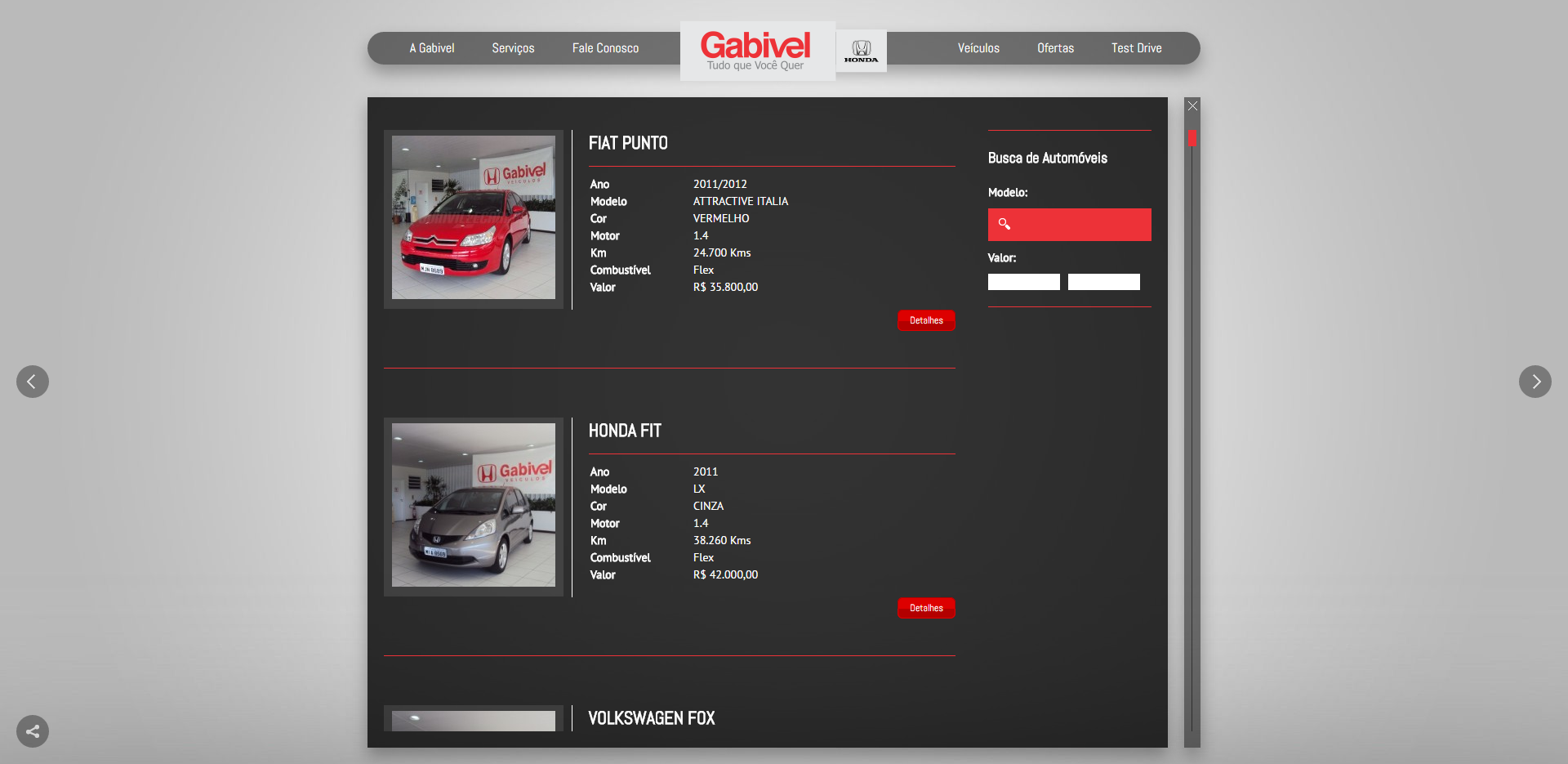The width and height of the screenshot is (1568, 764).
Task: Open the Honda Fit car photo
Action: tap(474, 505)
